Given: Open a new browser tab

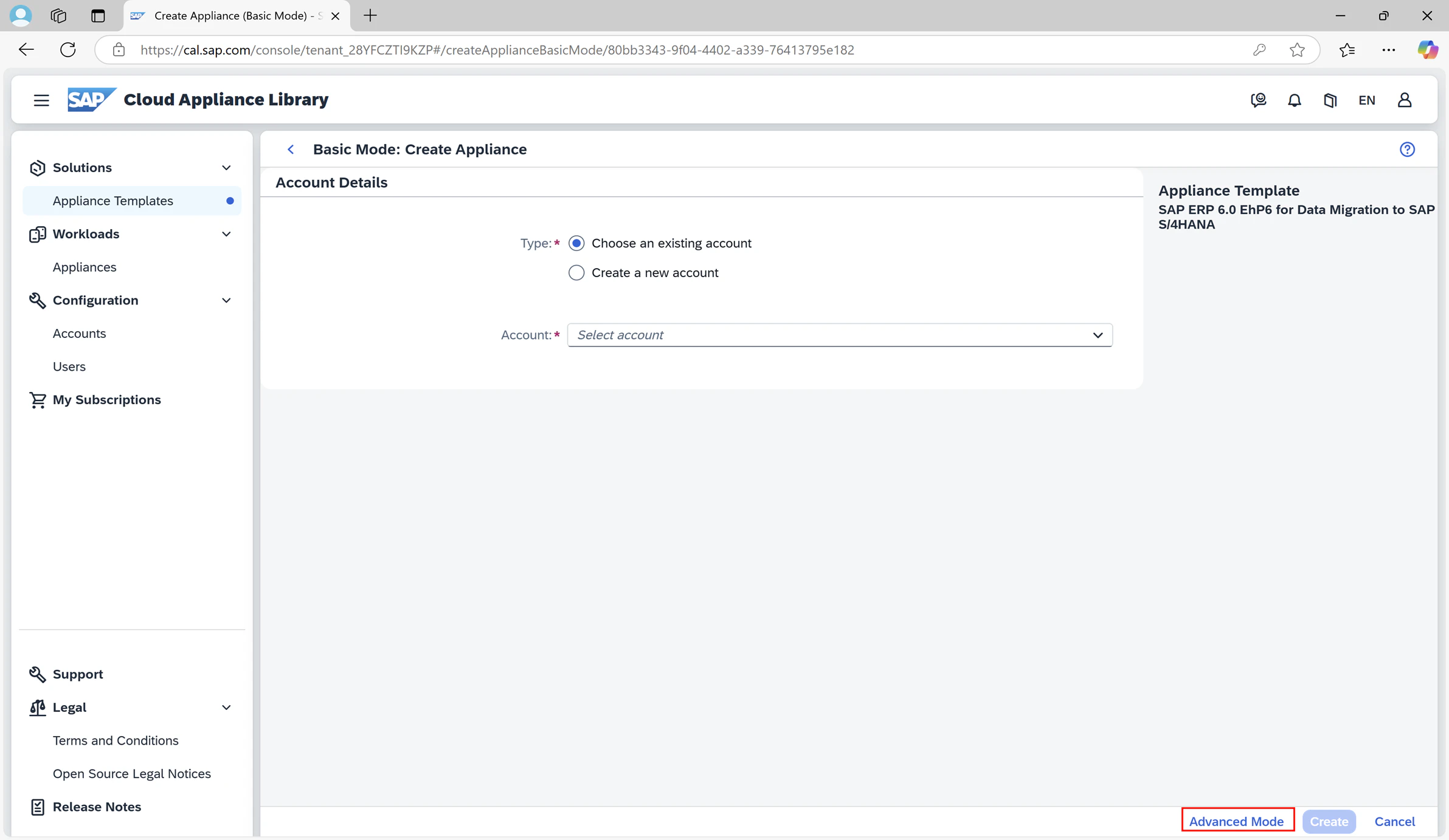Looking at the screenshot, I should pyautogui.click(x=370, y=16).
